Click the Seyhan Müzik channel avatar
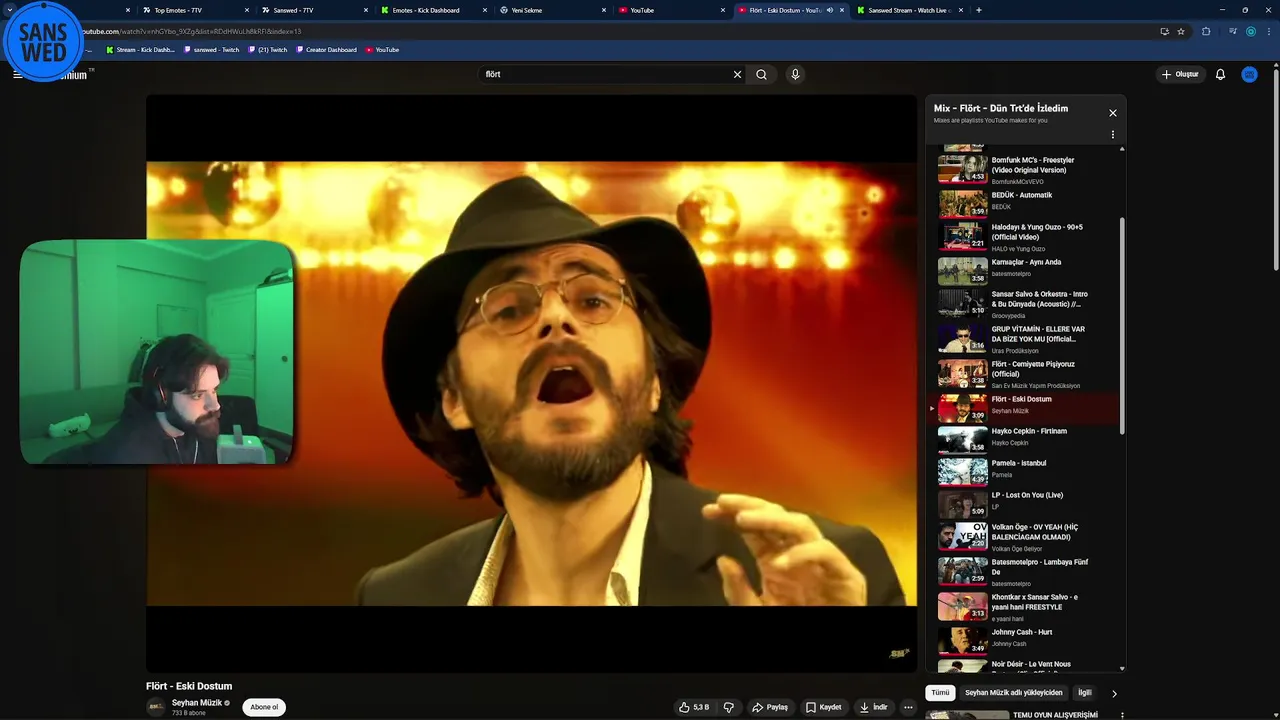Screen dimensions: 1280x720 coord(156,707)
